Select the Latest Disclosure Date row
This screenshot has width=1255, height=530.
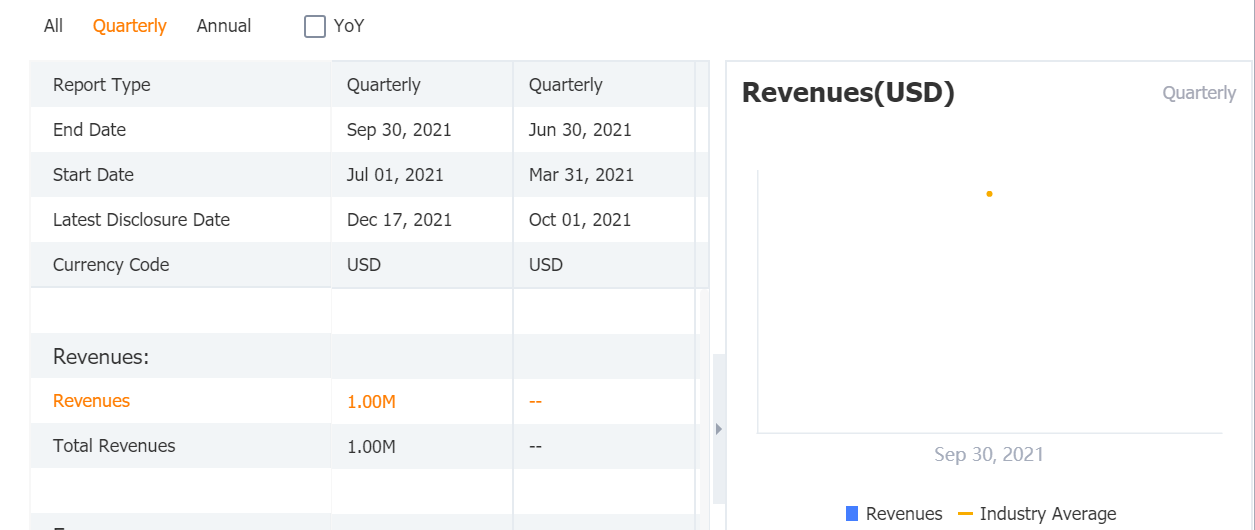(141, 220)
